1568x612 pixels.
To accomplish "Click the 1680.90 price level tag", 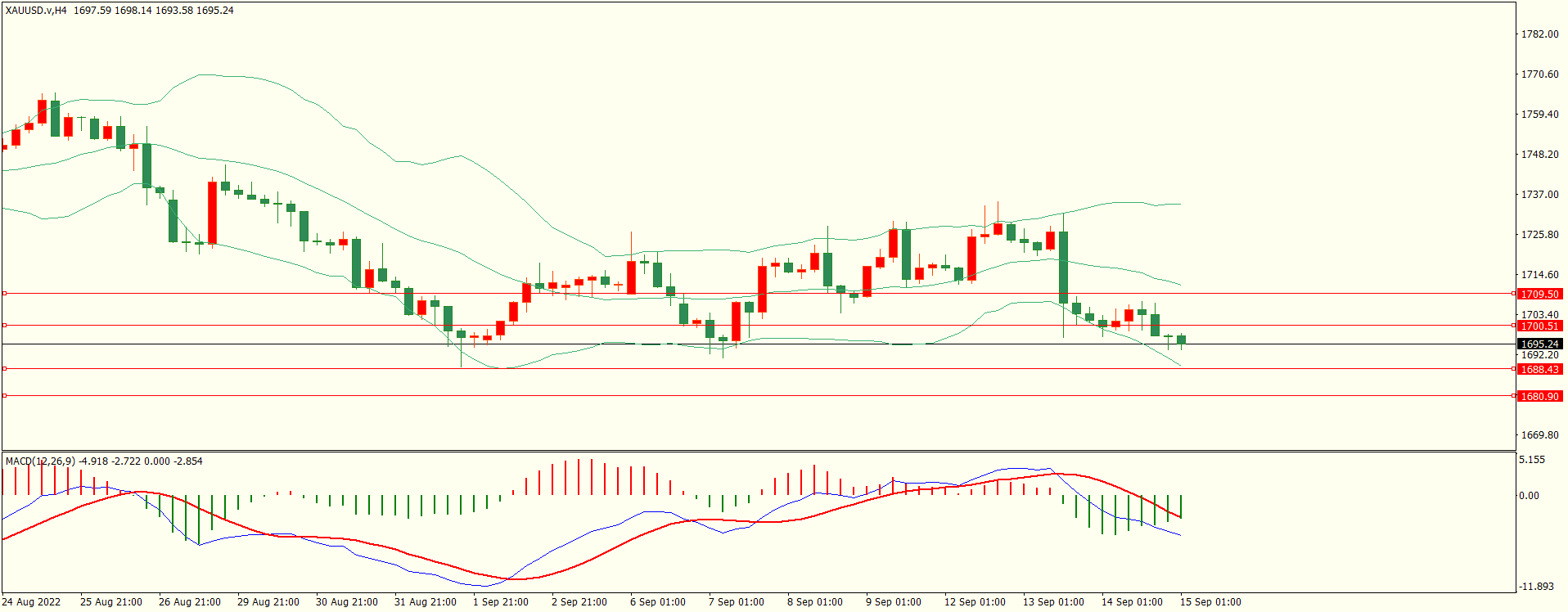I will (x=1539, y=396).
